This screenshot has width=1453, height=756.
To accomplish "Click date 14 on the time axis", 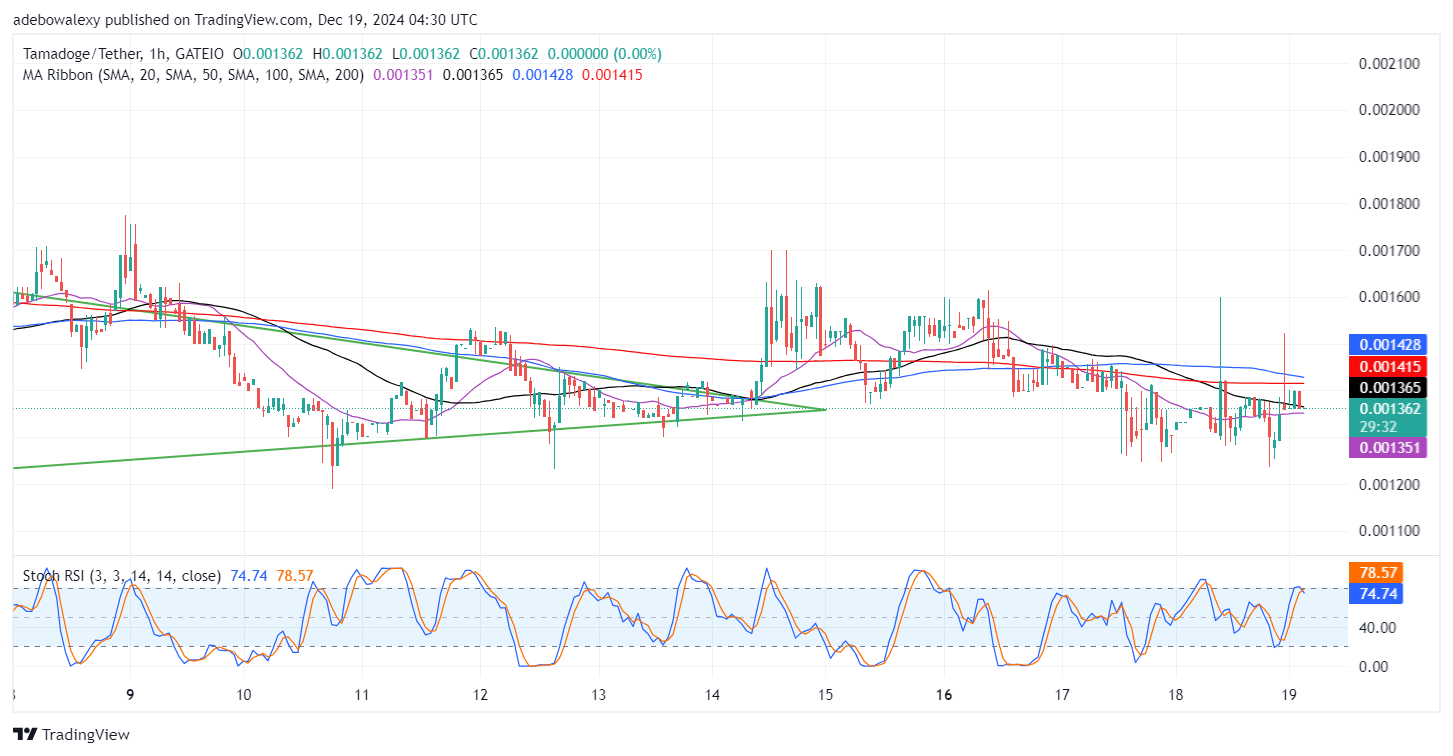I will [x=712, y=694].
